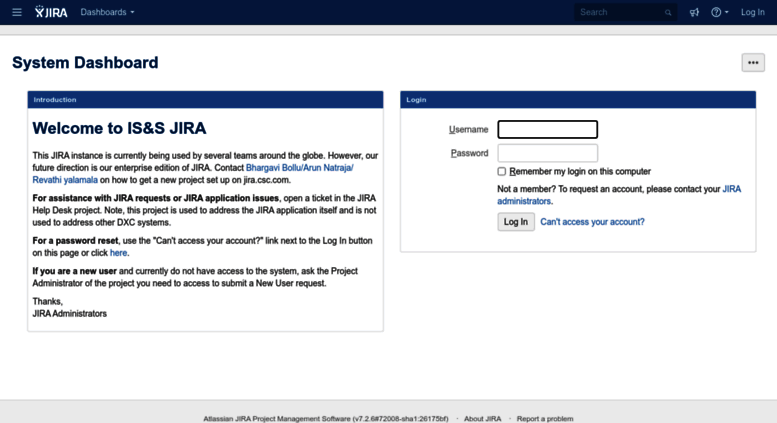Click the Password input field
Screen dimensions: 777x423
(x=548, y=153)
